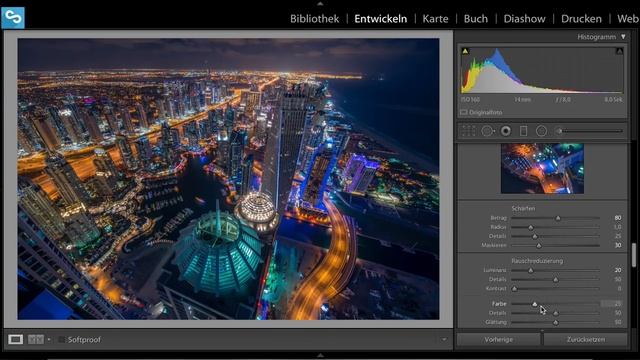Toggle filmstrip via bottom arrow

click(320, 356)
